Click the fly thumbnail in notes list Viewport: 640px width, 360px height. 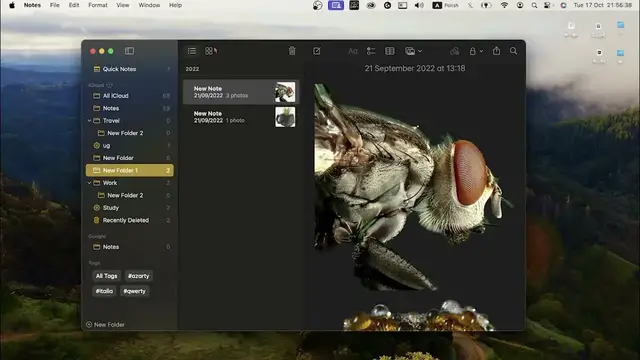coord(285,92)
